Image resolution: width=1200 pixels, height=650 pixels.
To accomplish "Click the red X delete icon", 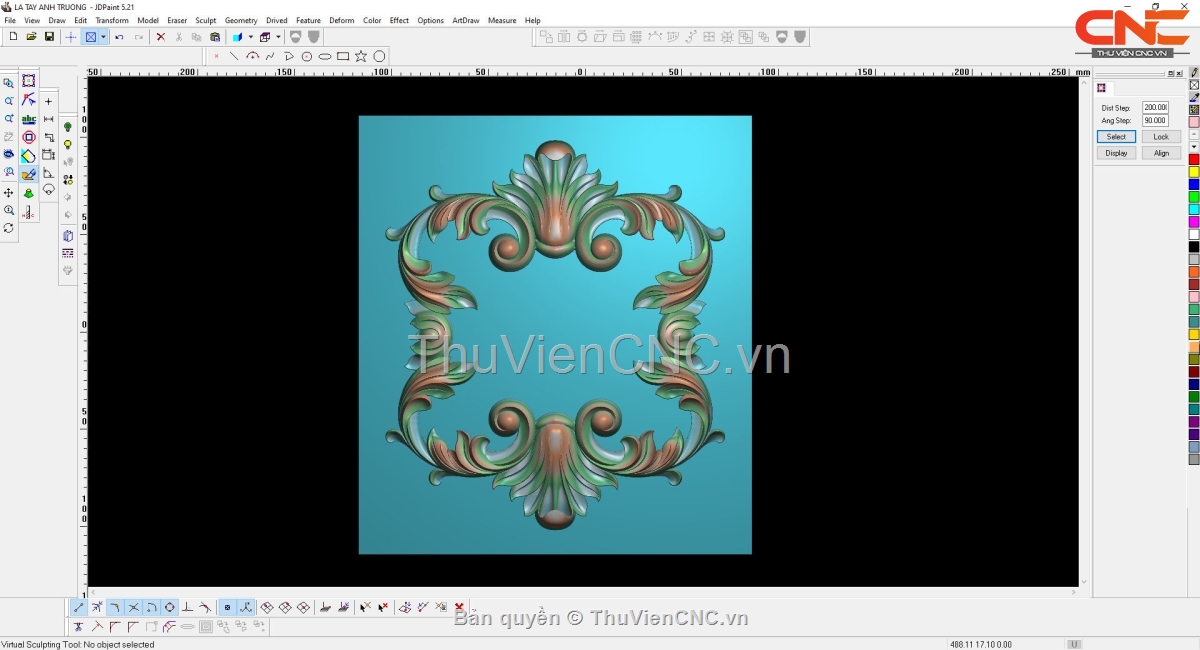I will 160,37.
